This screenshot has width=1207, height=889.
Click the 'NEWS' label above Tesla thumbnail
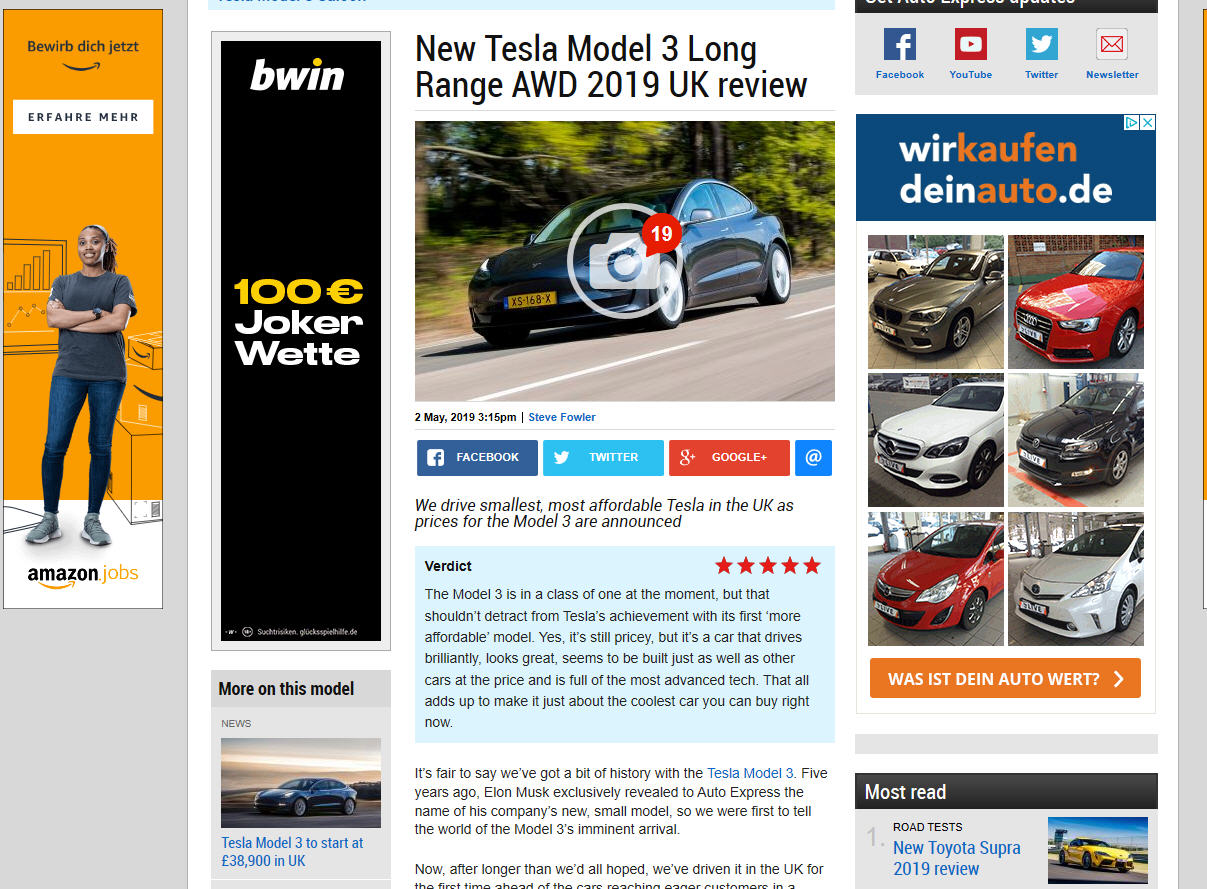(237, 723)
